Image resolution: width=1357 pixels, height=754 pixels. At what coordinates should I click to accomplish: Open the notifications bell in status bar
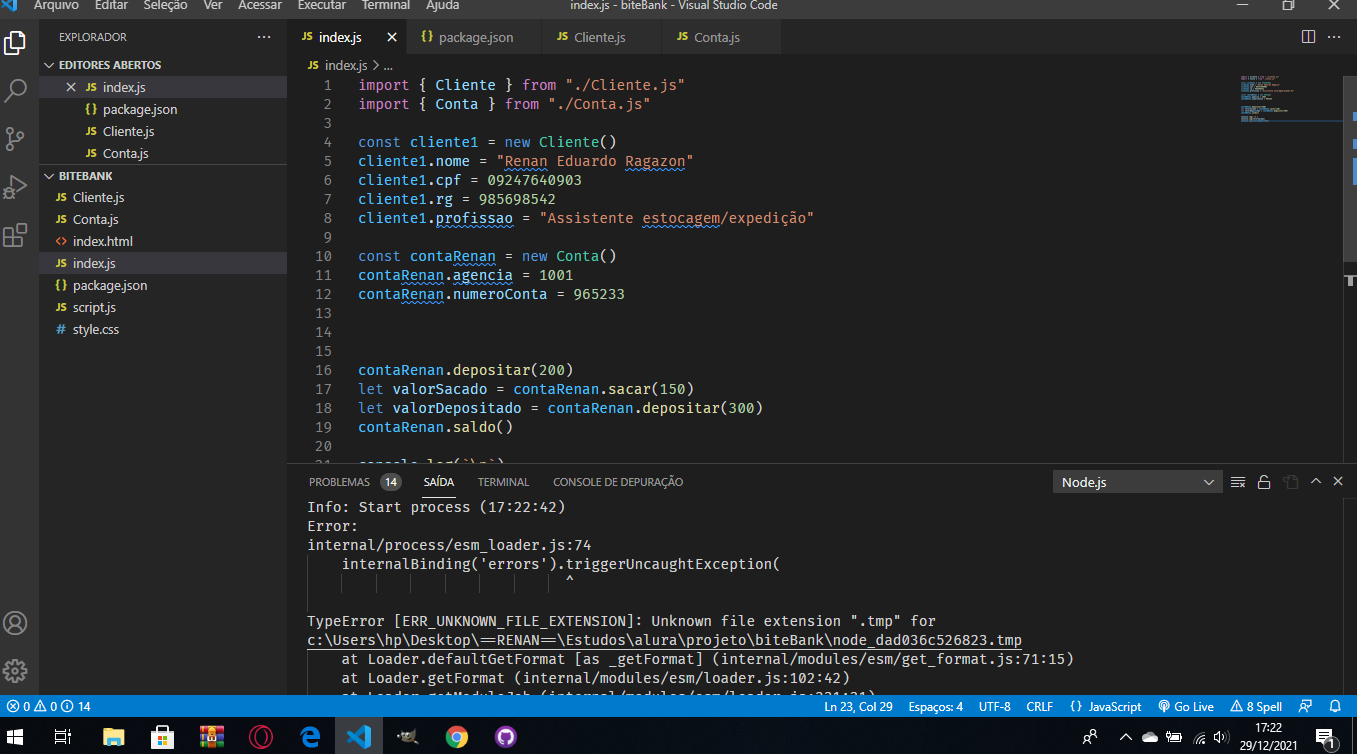[1334, 706]
